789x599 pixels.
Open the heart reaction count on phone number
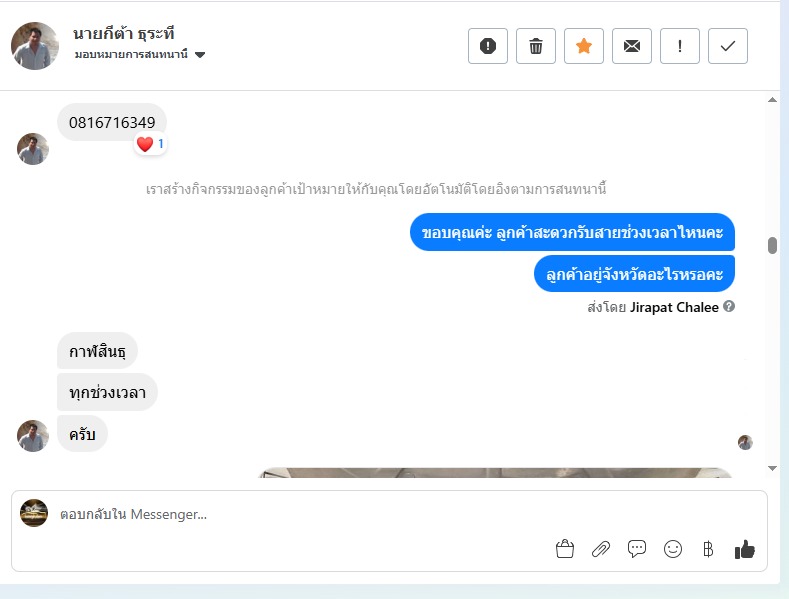pos(150,144)
